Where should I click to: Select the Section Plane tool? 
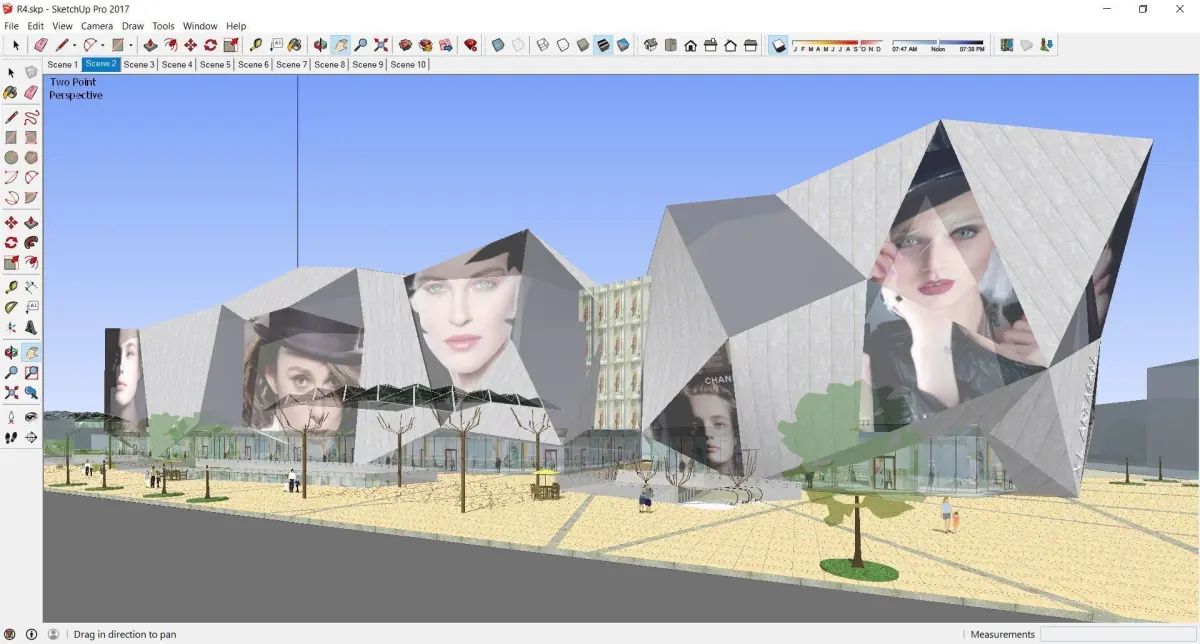pyautogui.click(x=31, y=436)
